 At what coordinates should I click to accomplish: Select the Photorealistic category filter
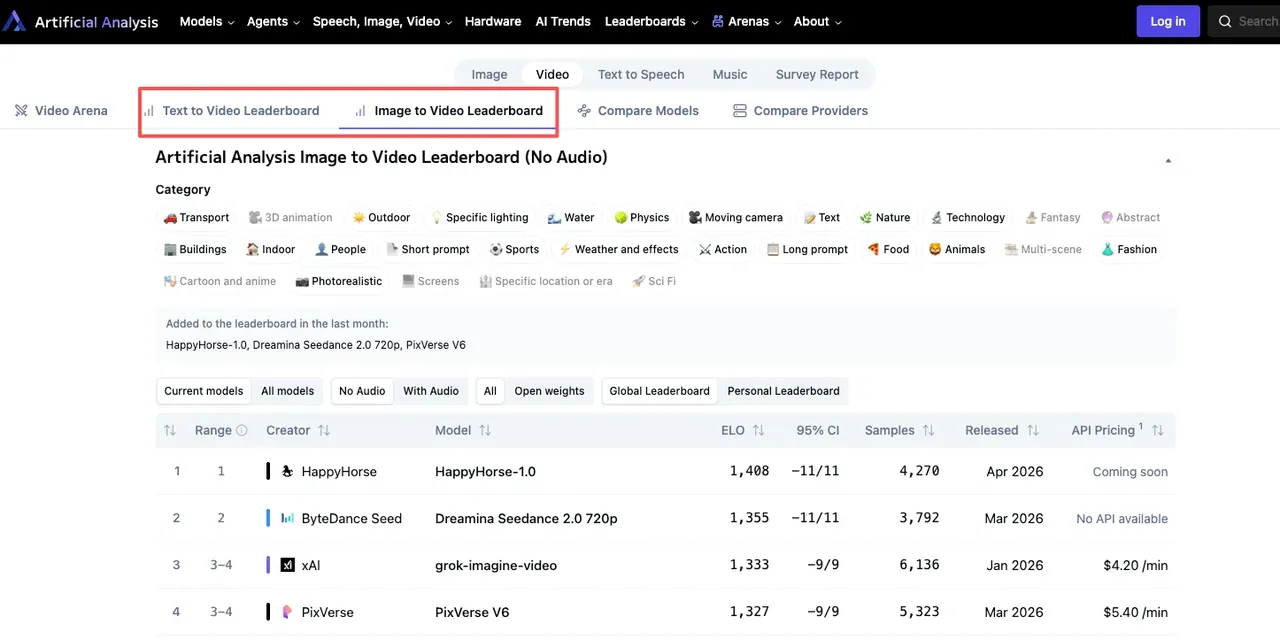pyautogui.click(x=339, y=281)
